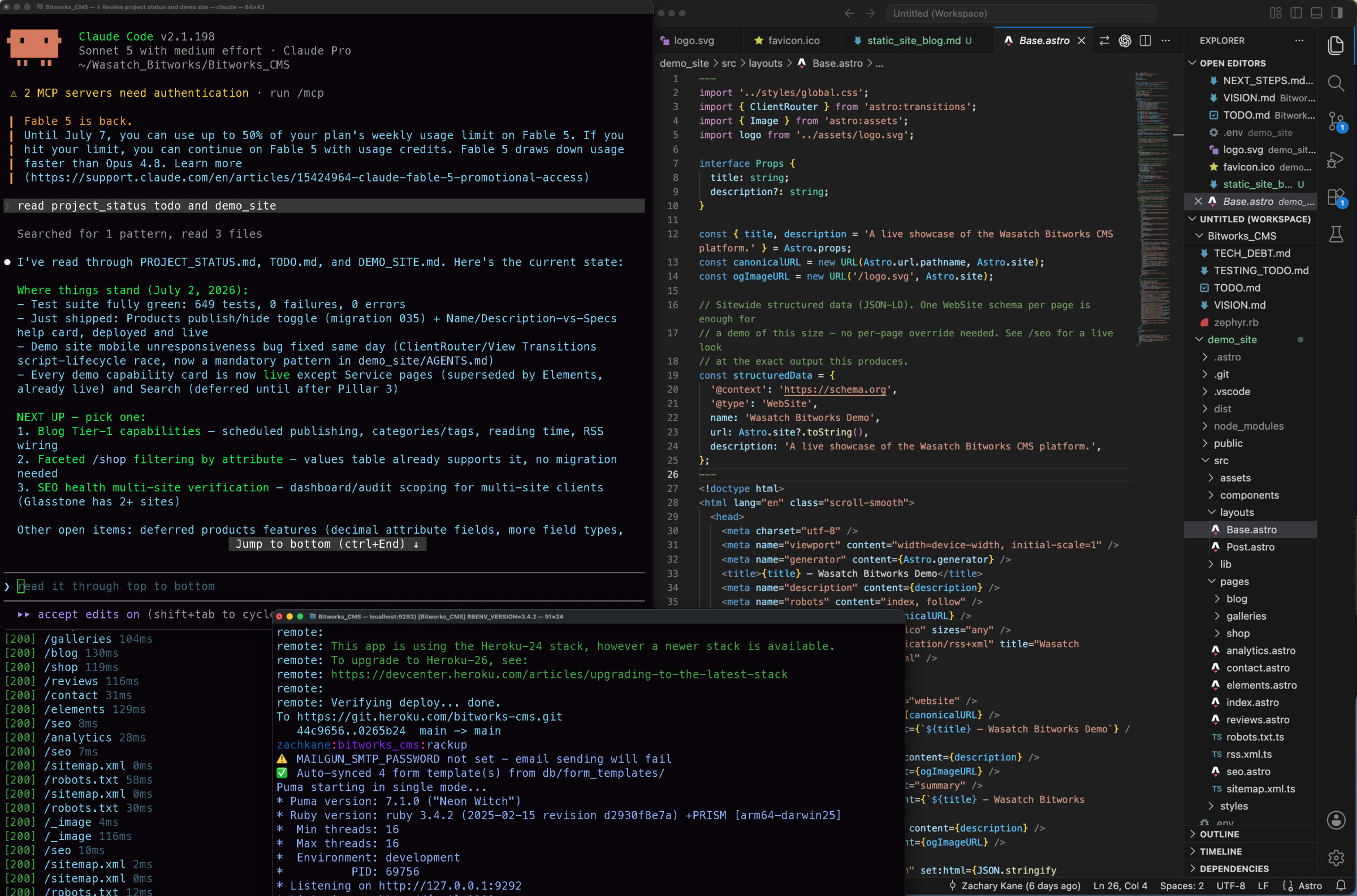Viewport: 1357px width, 896px height.
Task: Click the https://schema.org link in code
Action: point(834,389)
